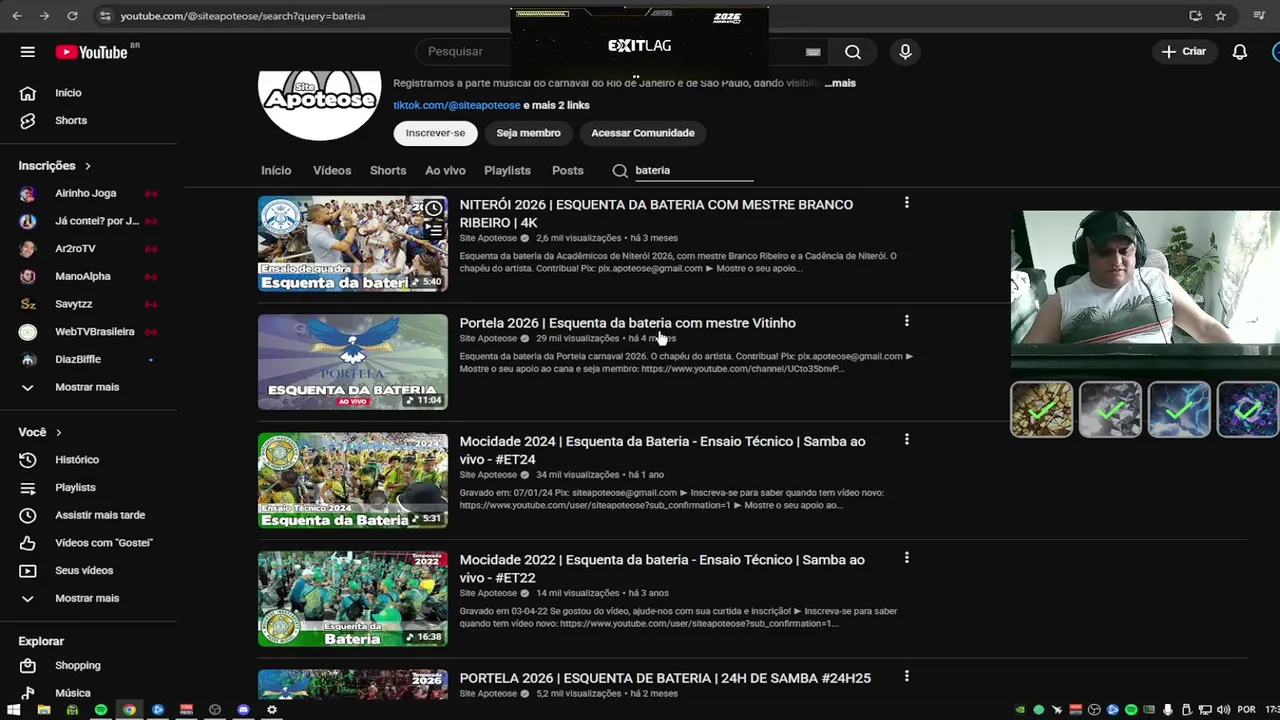Open OBS Studio from the taskbar
The width and height of the screenshot is (1280, 720).
[215, 710]
